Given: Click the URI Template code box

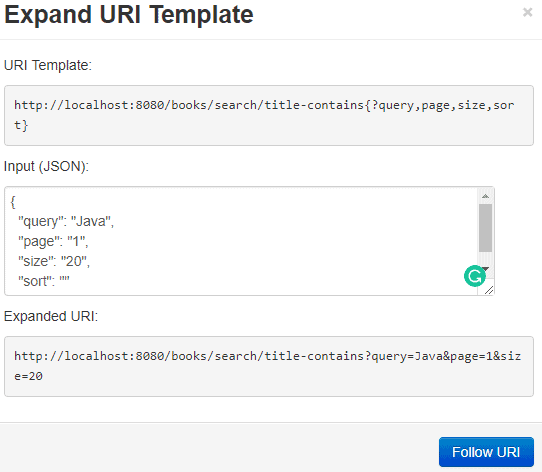Looking at the screenshot, I should pyautogui.click(x=269, y=115).
